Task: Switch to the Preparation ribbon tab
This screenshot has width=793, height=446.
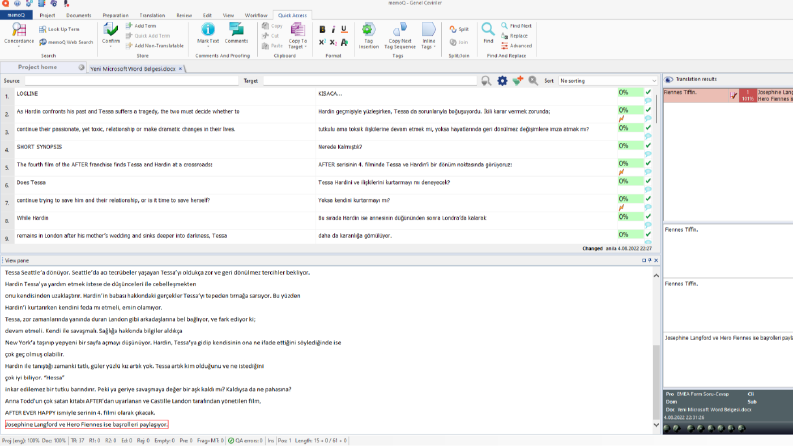Action: point(115,15)
